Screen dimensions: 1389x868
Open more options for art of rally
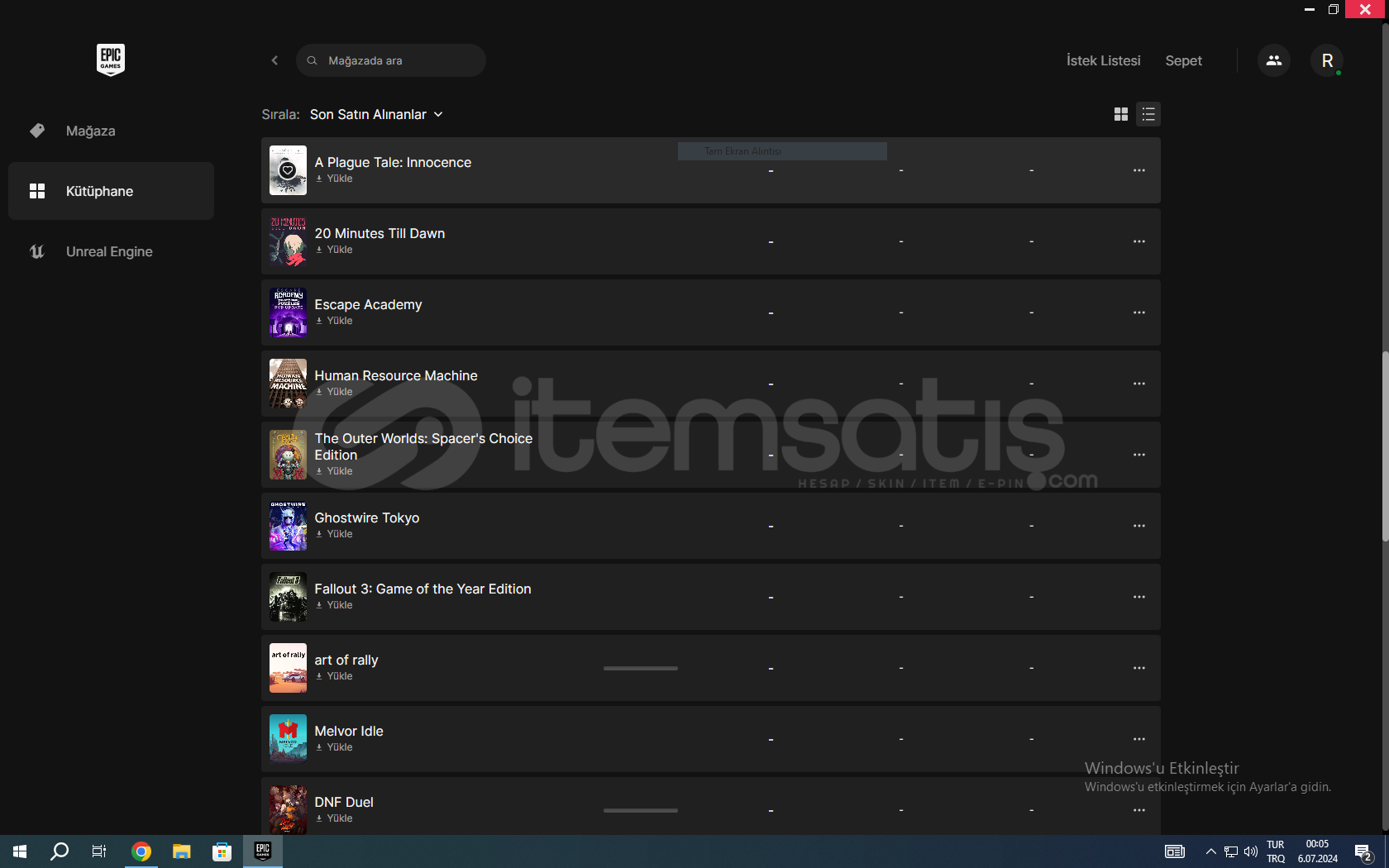[1139, 668]
